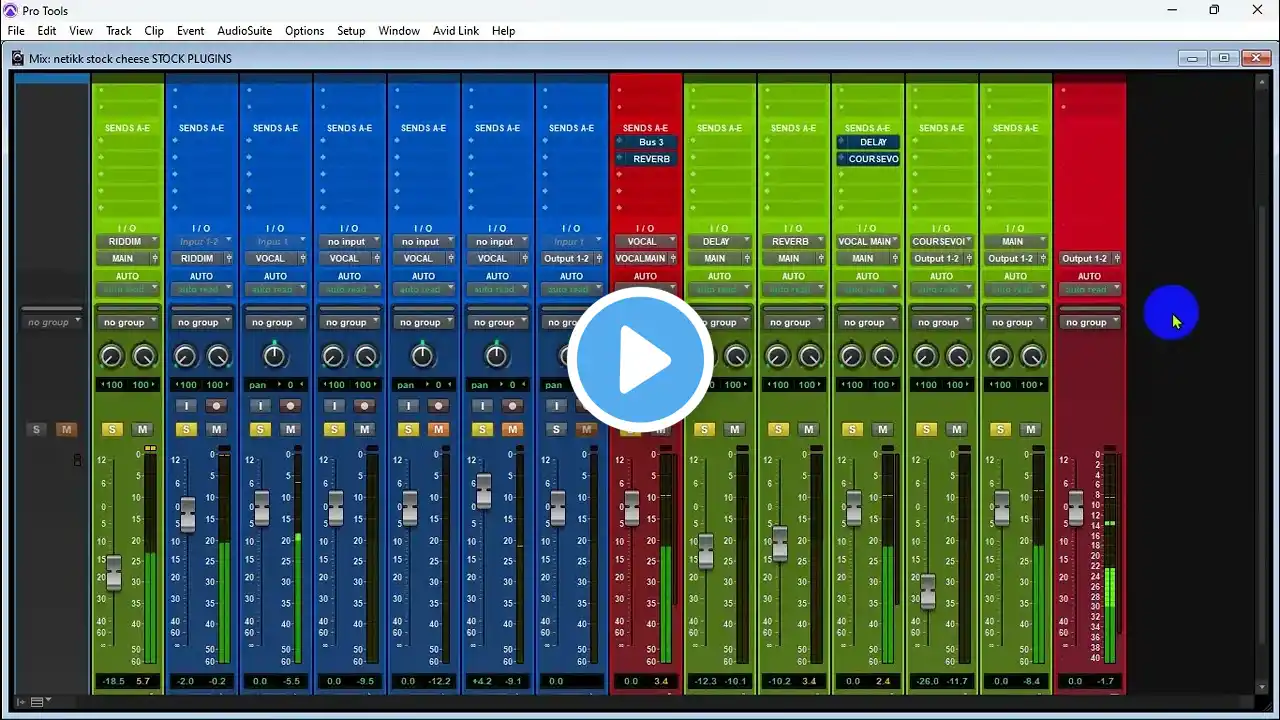Click the large play button overlay
The width and height of the screenshot is (1280, 720).
tap(640, 359)
